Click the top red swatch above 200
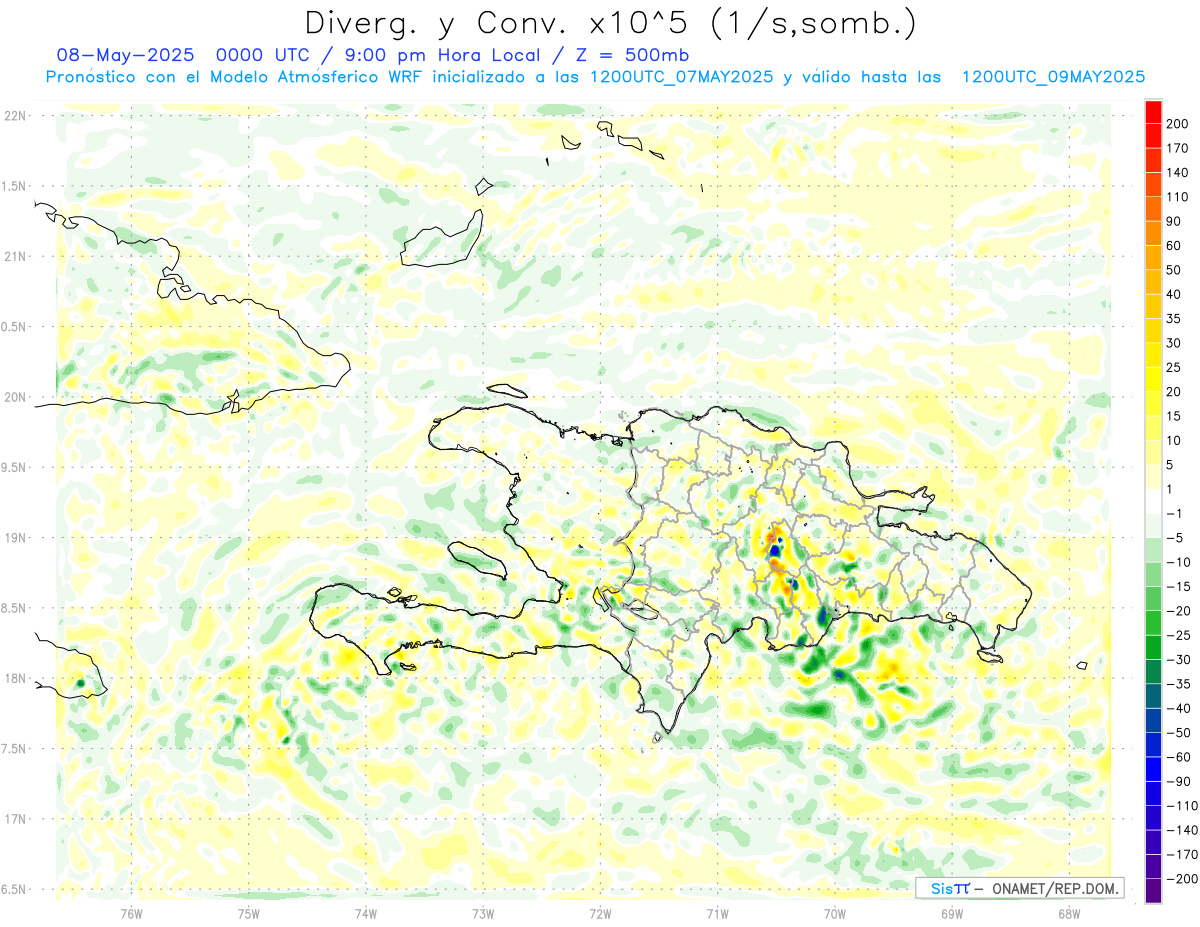The image size is (1200, 927). (x=1153, y=111)
